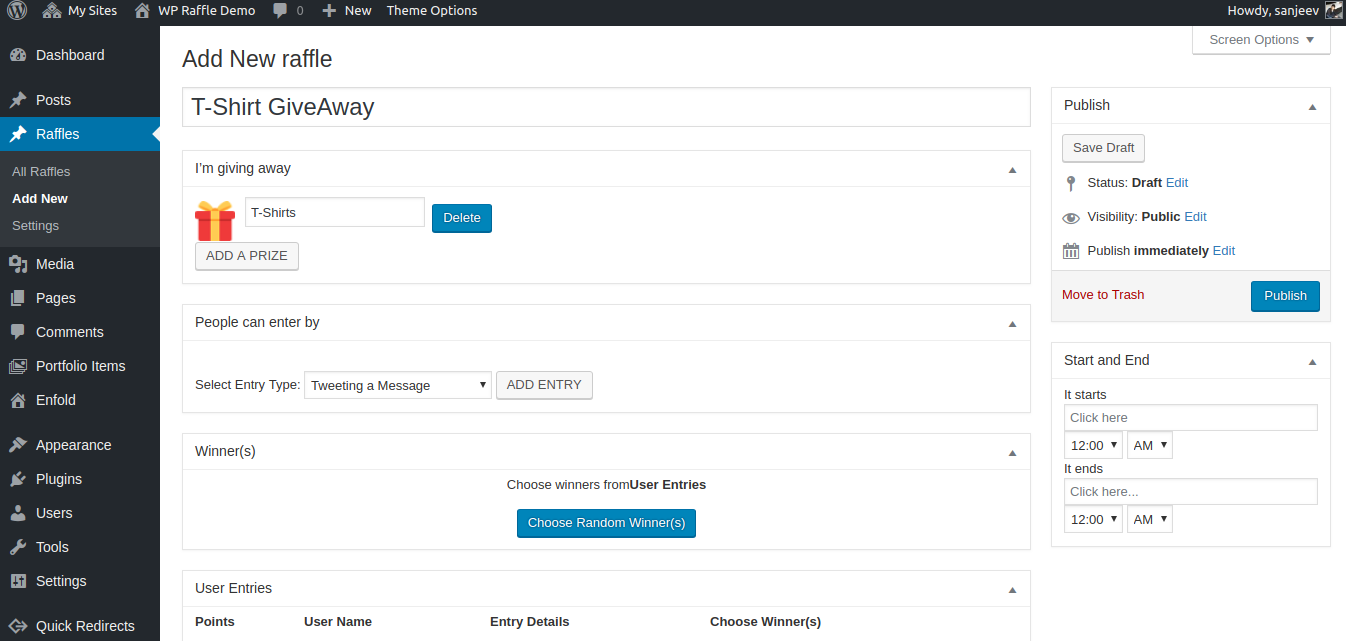Image resolution: width=1346 pixels, height=641 pixels.
Task: Click the Posts pin icon
Action: (x=18, y=100)
